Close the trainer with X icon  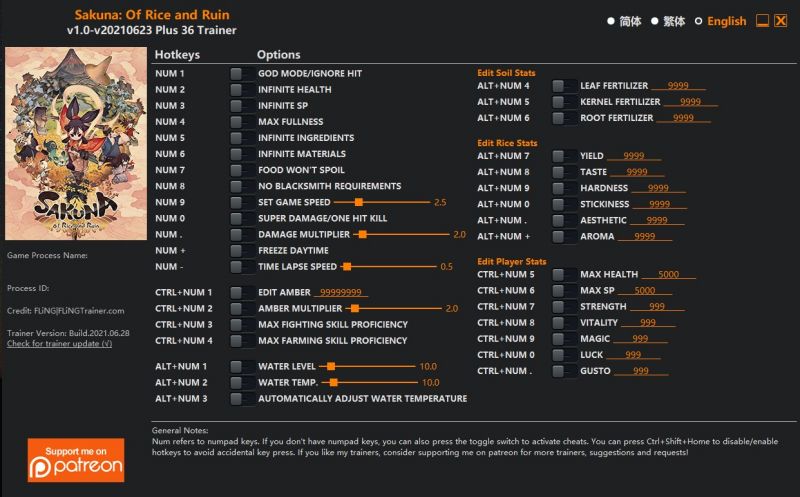(781, 21)
